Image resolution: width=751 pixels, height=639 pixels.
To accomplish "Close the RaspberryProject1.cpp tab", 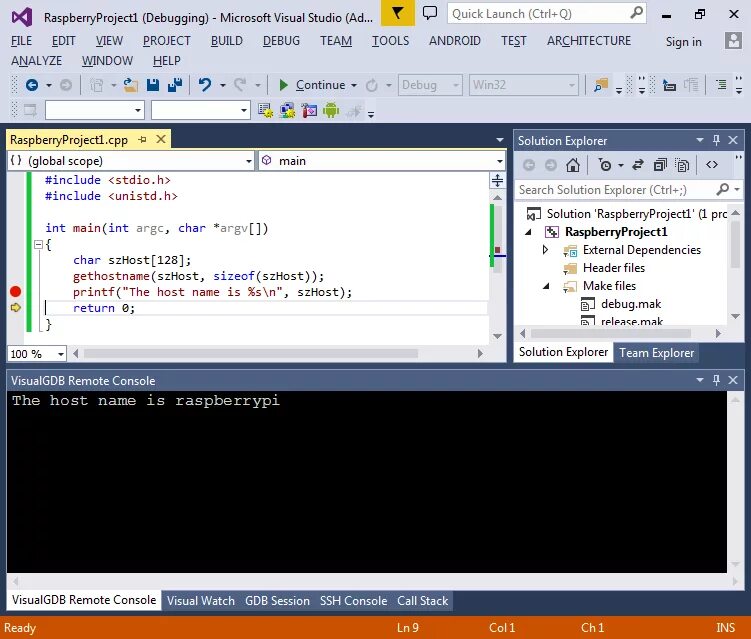I will [161, 139].
